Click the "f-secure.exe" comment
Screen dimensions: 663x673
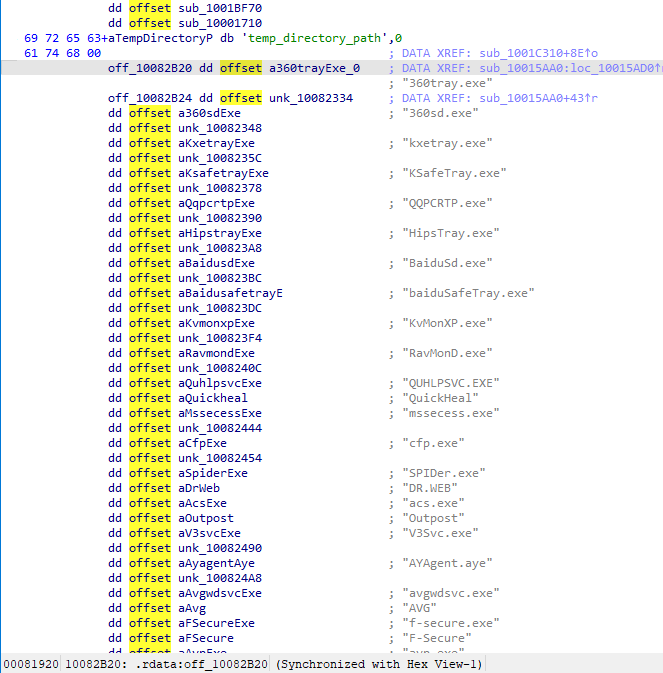[x=451, y=624]
